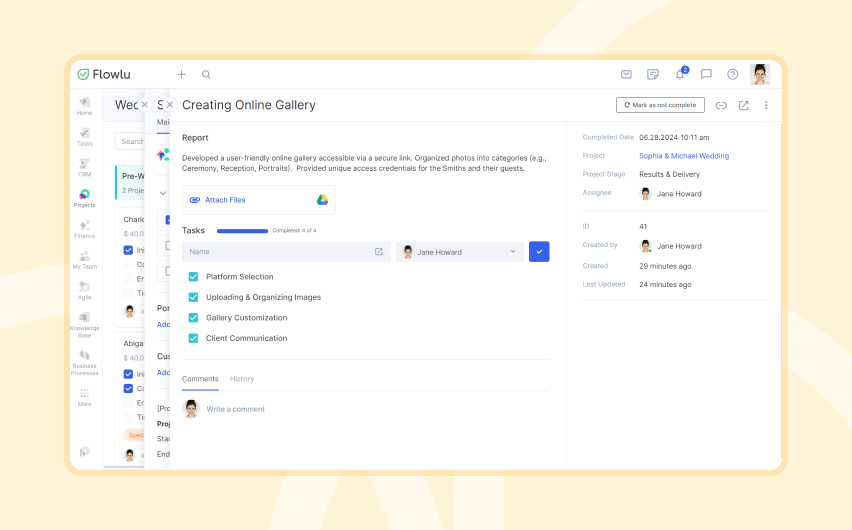
Task: Click '29 minutes ago' created value
Action: [x=665, y=266]
